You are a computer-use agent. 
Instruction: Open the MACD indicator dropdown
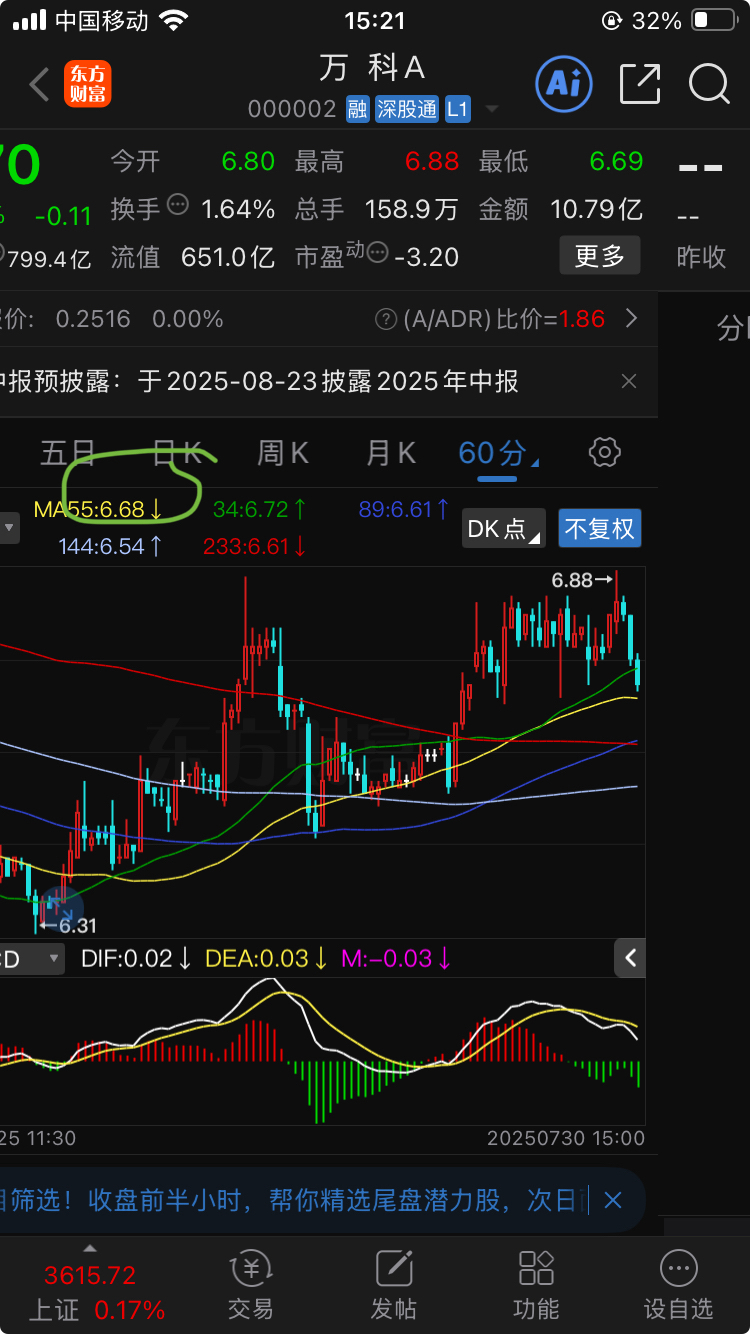[32, 959]
